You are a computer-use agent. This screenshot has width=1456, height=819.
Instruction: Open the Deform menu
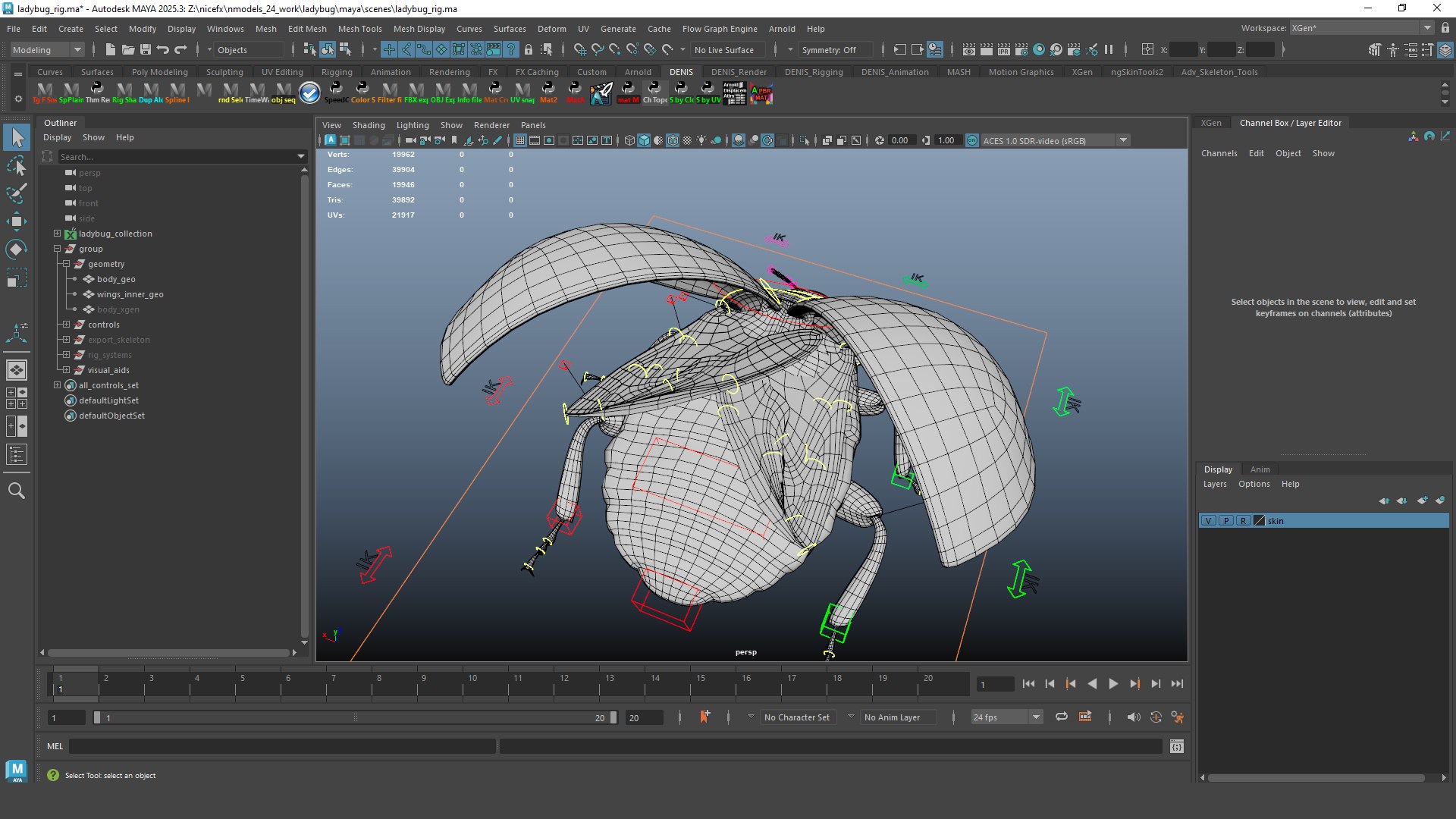pyautogui.click(x=551, y=29)
